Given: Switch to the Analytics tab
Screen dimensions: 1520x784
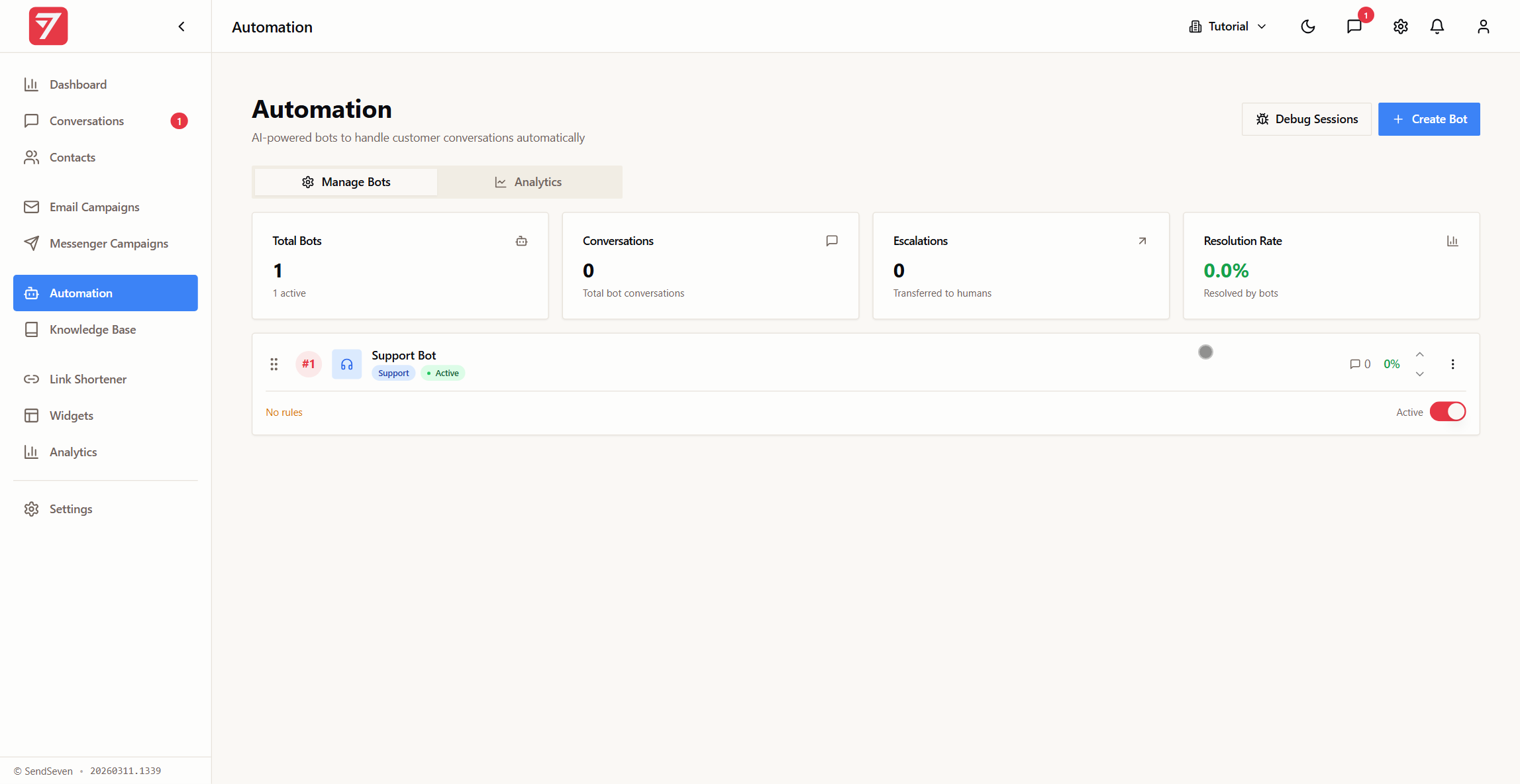Looking at the screenshot, I should 529,182.
